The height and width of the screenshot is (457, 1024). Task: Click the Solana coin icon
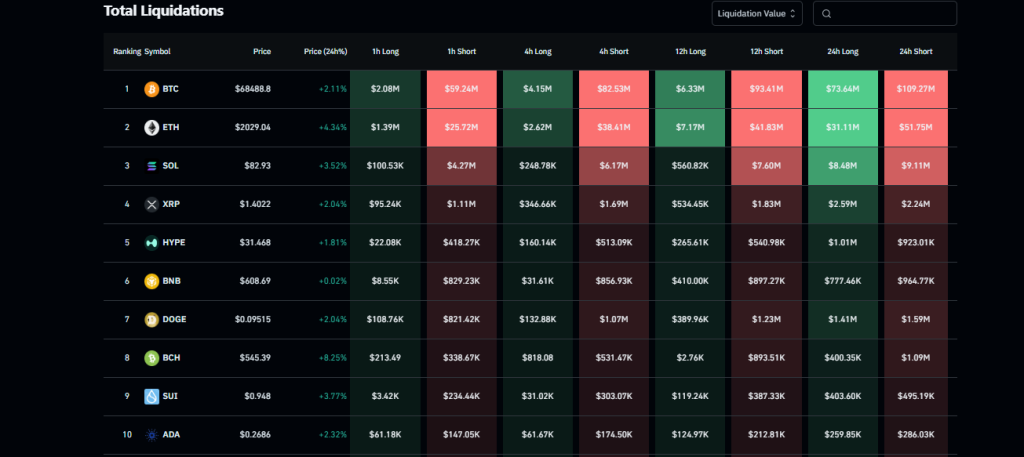[x=152, y=166]
